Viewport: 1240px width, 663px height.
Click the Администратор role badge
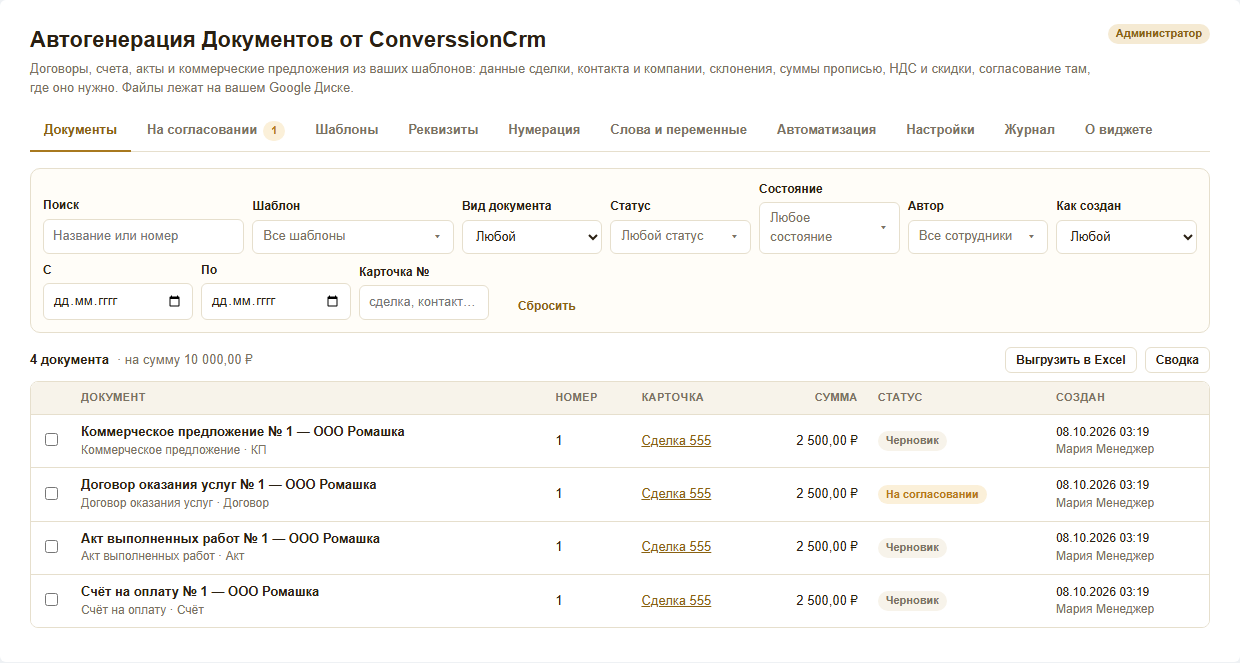(x=1158, y=33)
